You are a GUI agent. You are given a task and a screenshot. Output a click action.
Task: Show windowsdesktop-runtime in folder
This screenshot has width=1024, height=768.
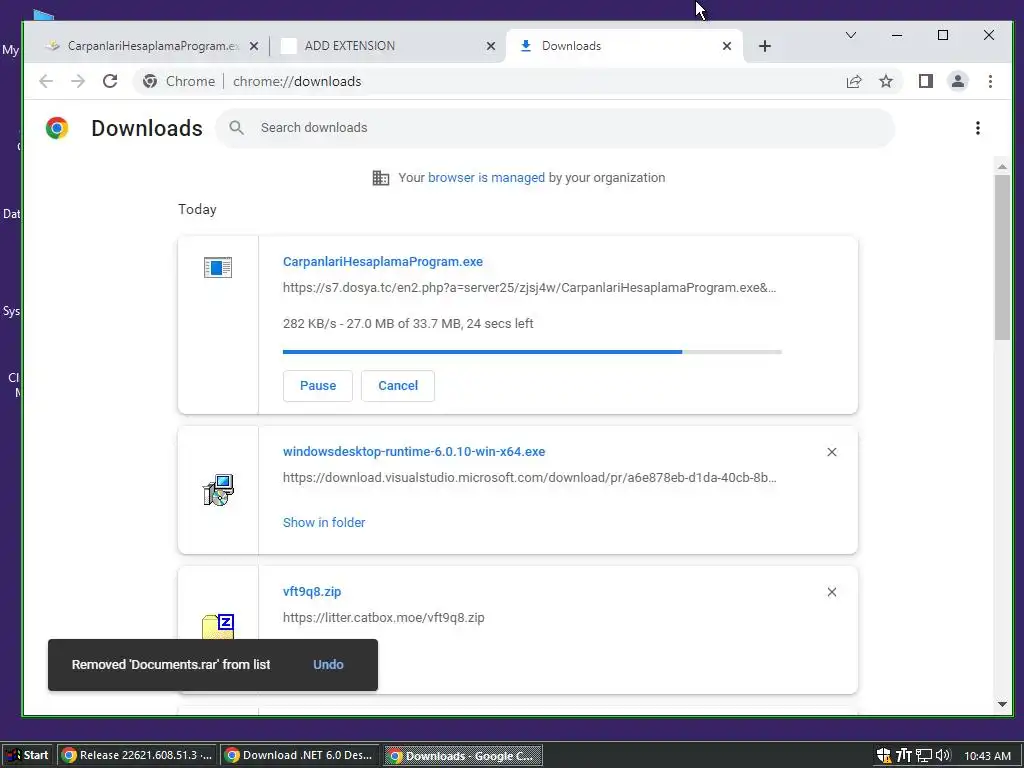coord(324,522)
